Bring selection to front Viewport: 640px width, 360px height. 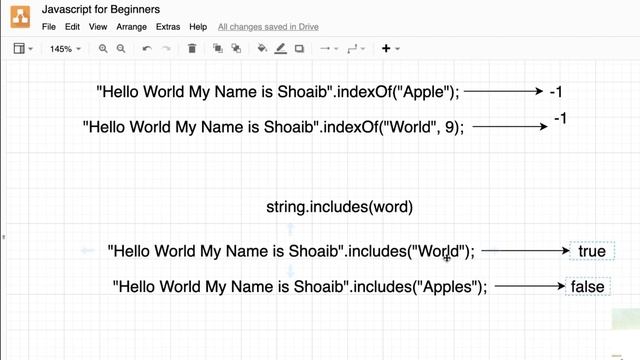click(x=218, y=49)
